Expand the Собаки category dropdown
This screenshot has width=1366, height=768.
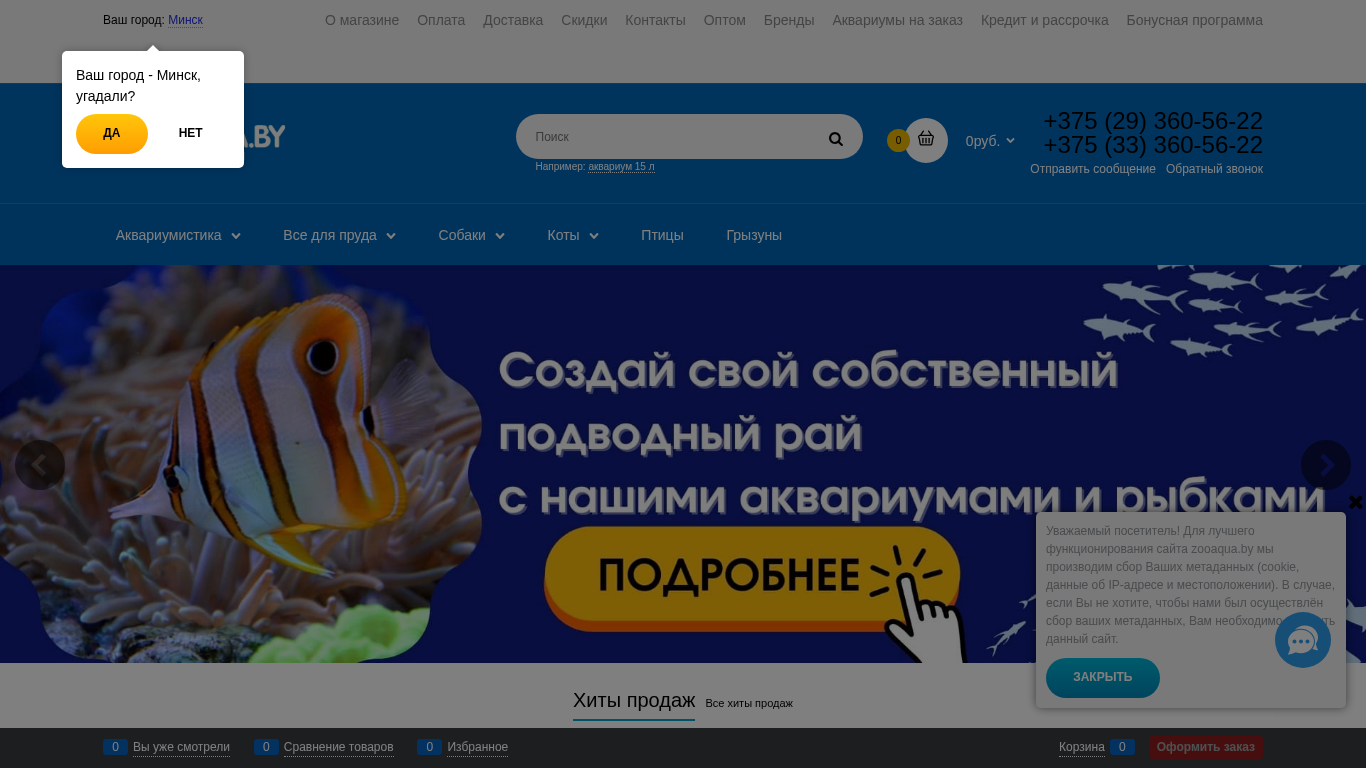471,235
